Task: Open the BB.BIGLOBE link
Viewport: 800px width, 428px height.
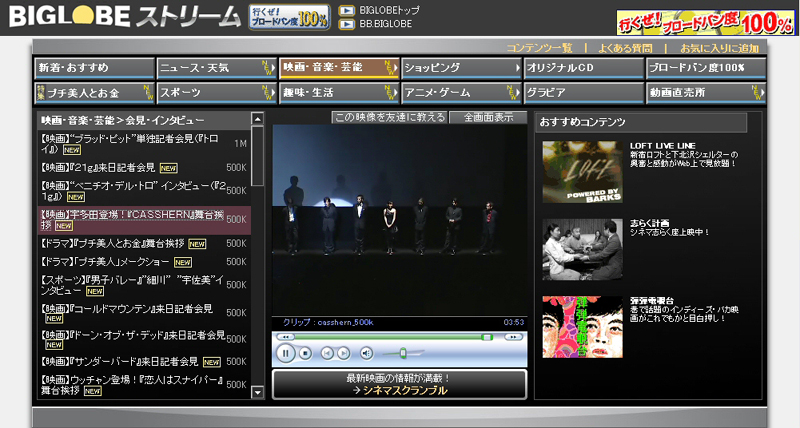Action: (x=385, y=24)
